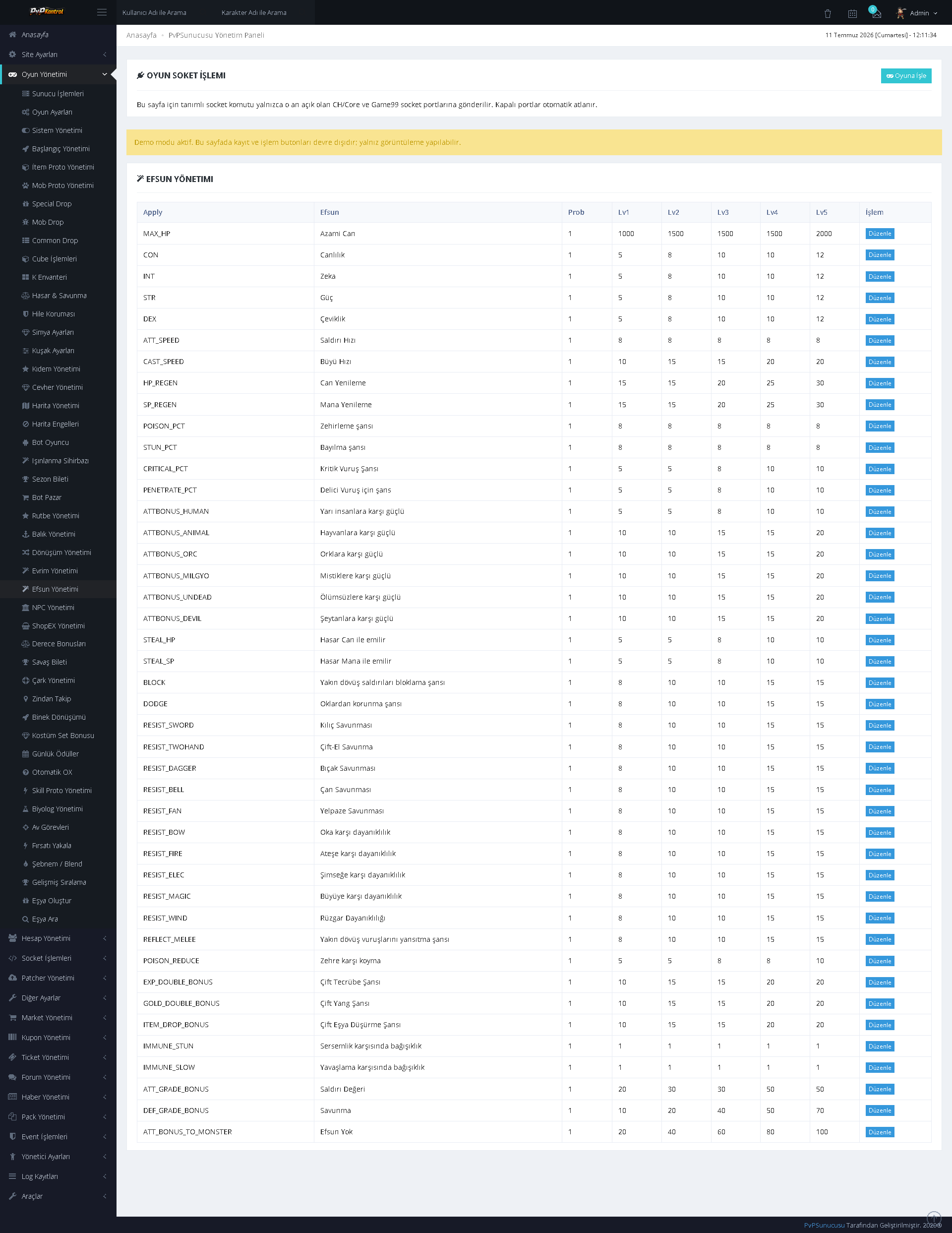This screenshot has width=952, height=1233.
Task: Click the Balık Yönetimi anchor icon
Action: point(25,534)
